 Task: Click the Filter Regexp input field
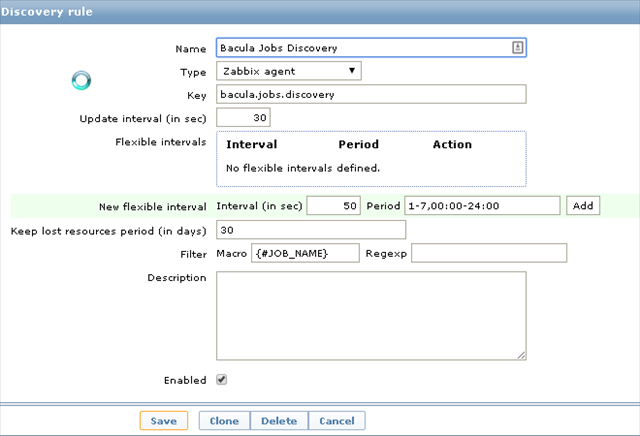pyautogui.click(x=489, y=253)
